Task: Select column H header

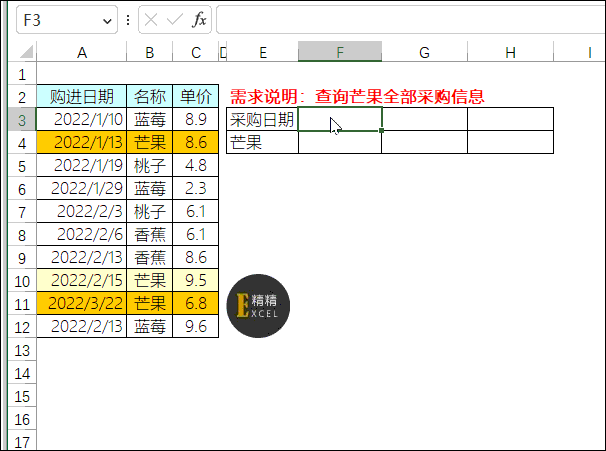Action: click(510, 52)
